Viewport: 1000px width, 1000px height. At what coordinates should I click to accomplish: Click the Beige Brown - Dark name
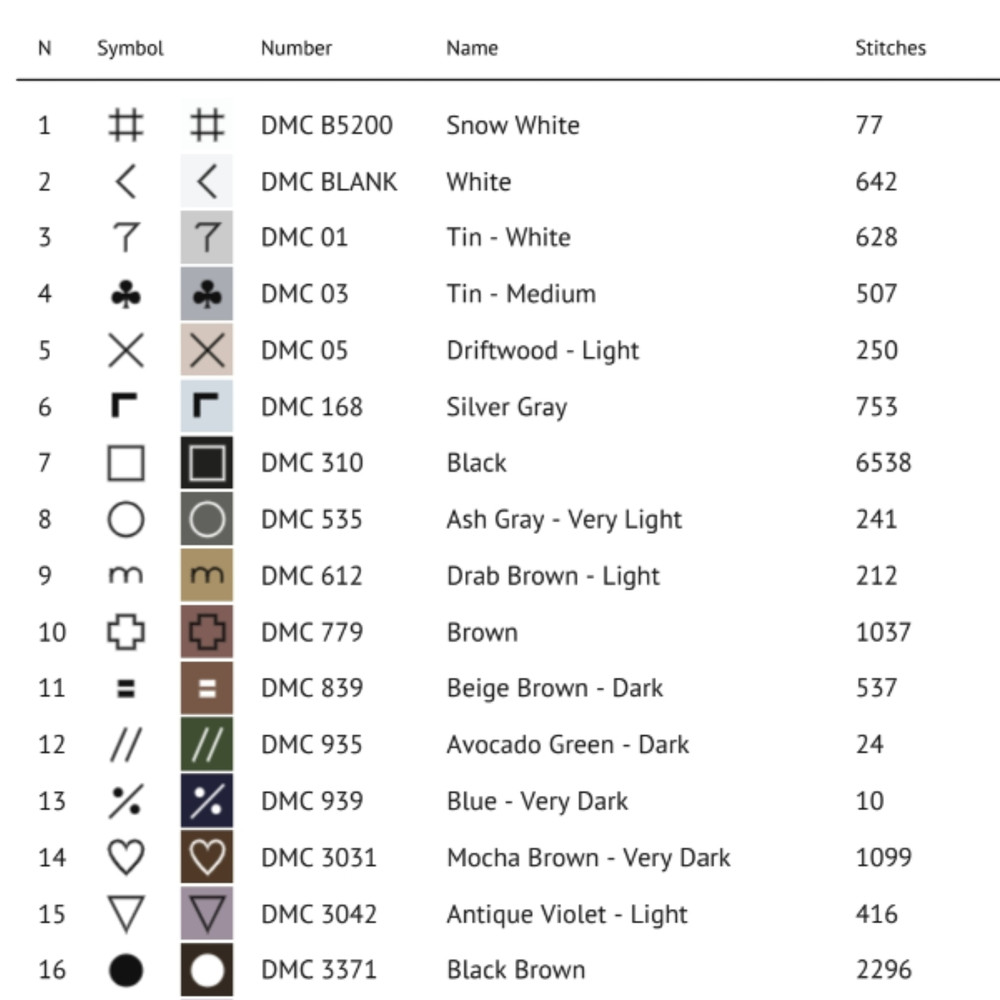click(554, 688)
